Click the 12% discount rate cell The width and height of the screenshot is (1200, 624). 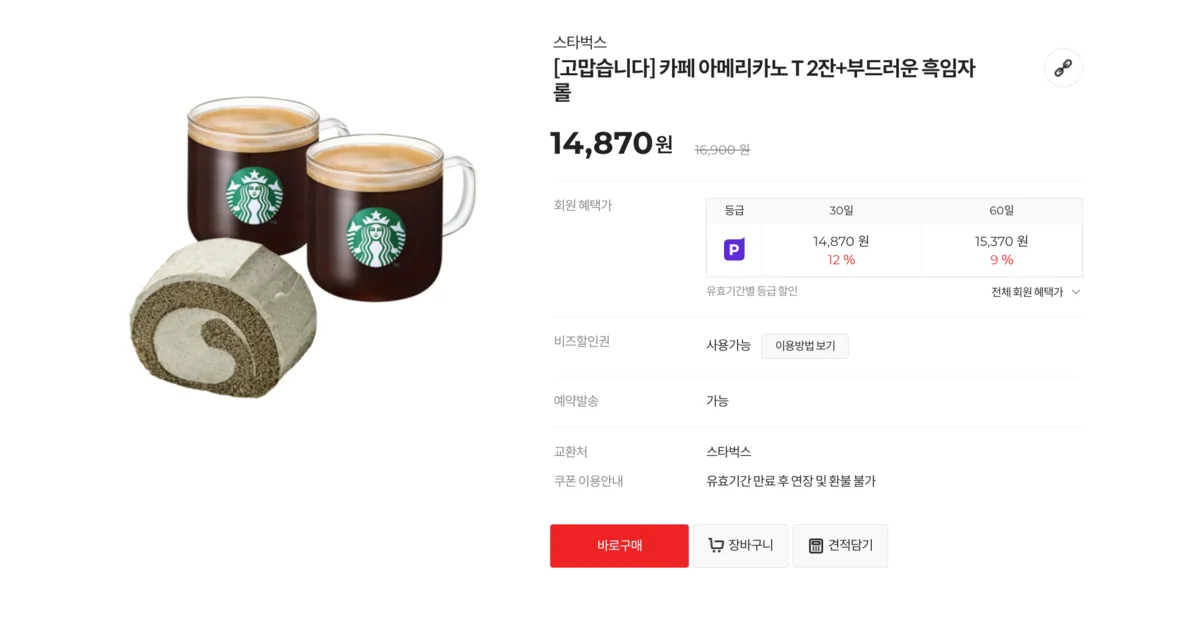[x=842, y=259]
